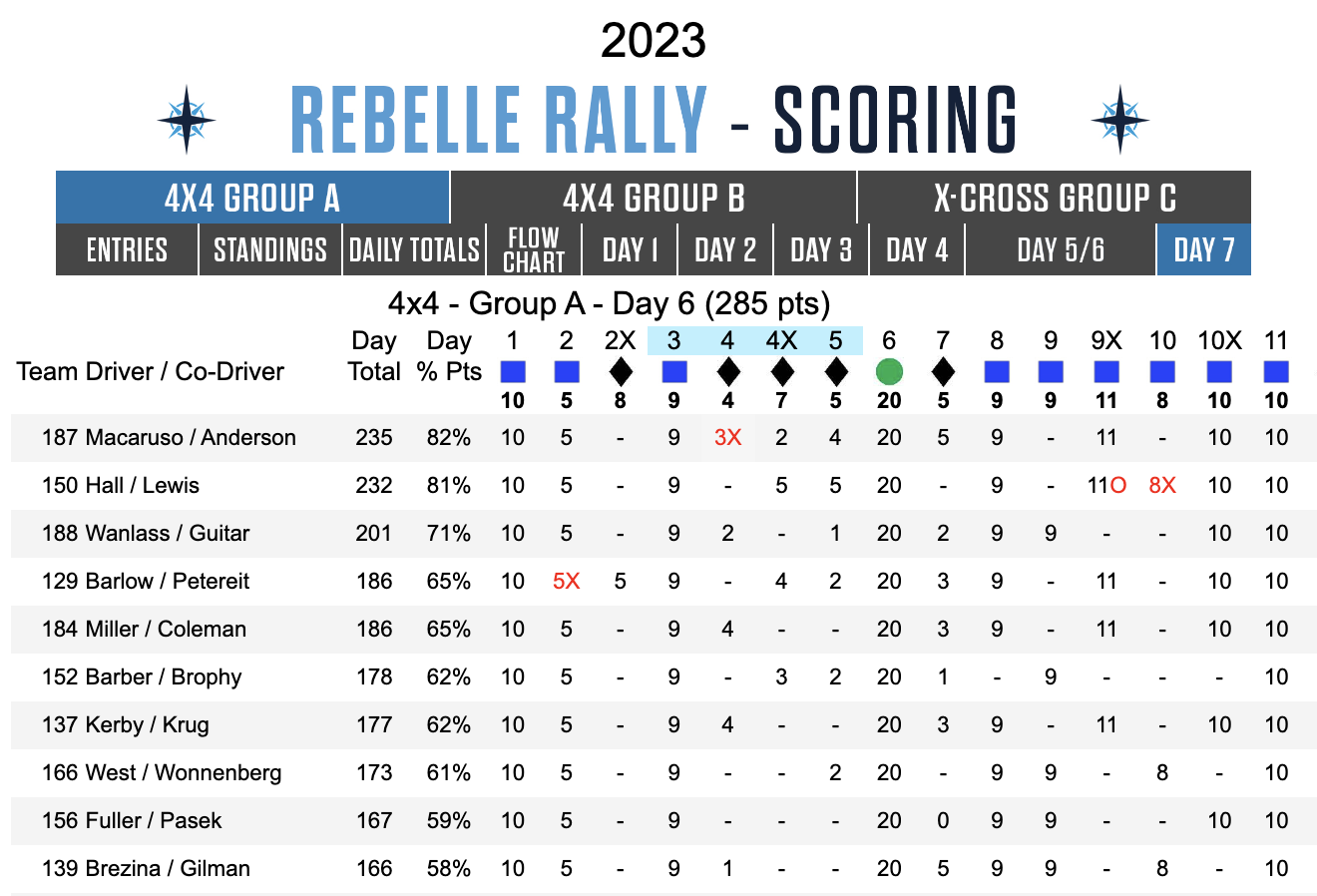This screenshot has width=1317, height=896.
Task: Switch to the 4X4 Group B tab
Action: 655,198
